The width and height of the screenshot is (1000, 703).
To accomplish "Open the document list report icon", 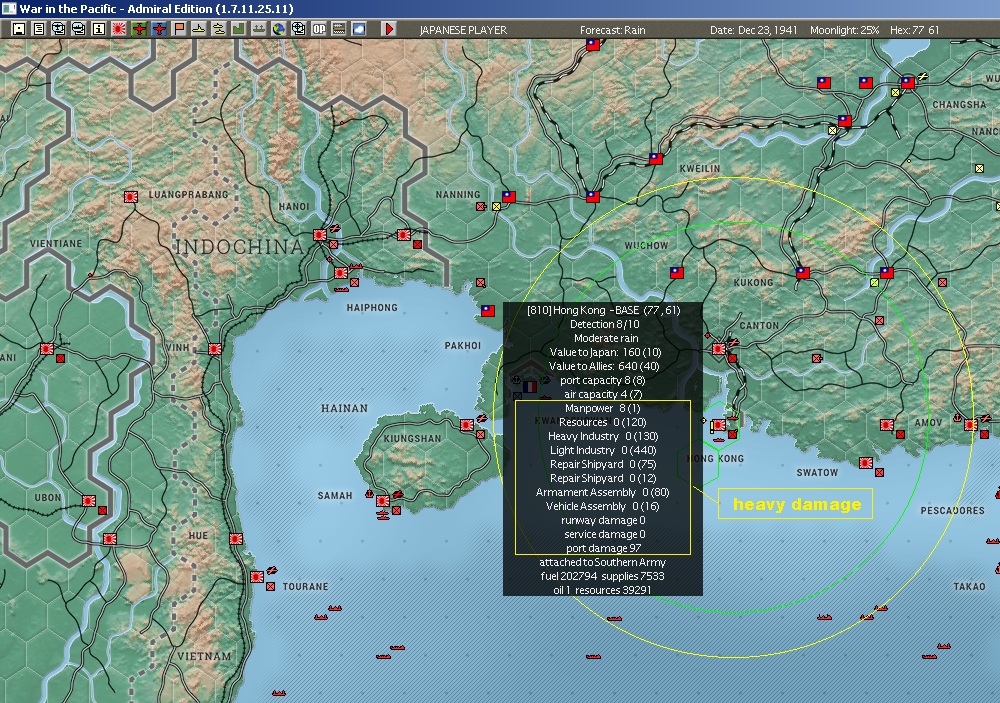I will click(x=38, y=29).
